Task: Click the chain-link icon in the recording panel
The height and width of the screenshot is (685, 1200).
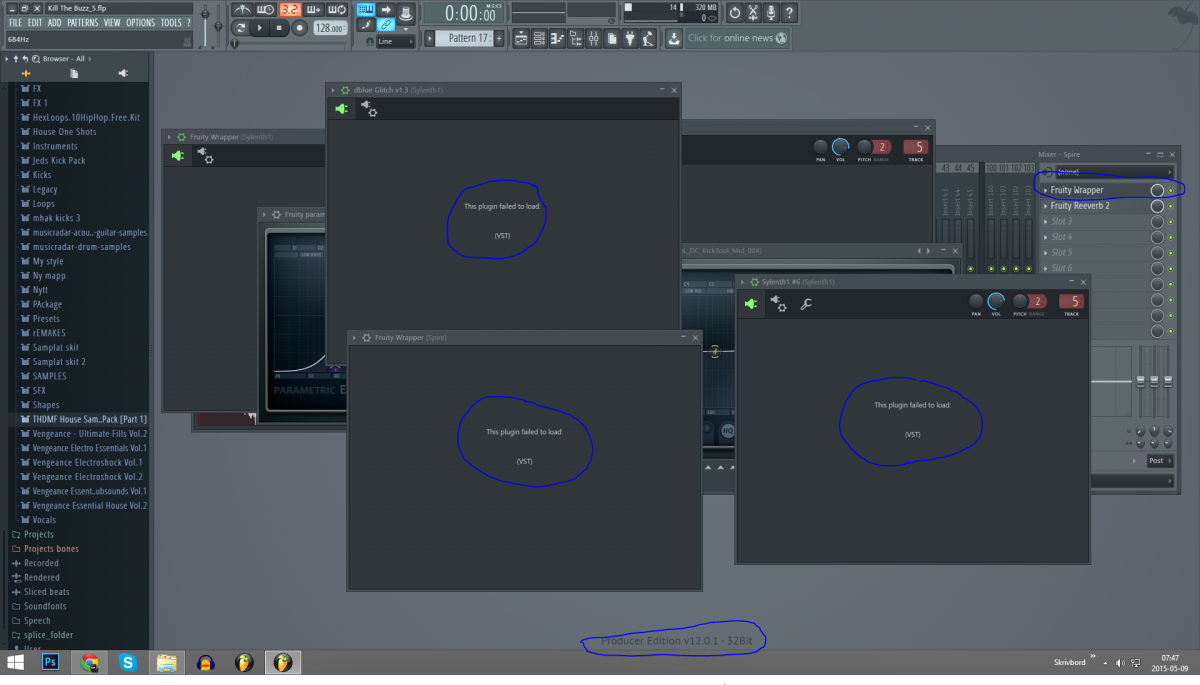Action: pyautogui.click(x=384, y=25)
